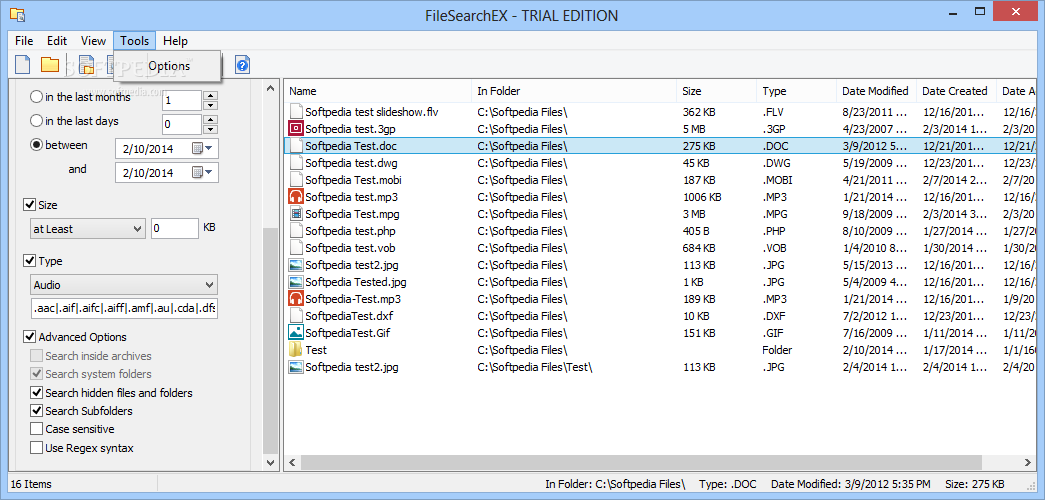Screen dimensions: 1045x500
Task: Click the yellow Open Folder toolbar icon
Action: [x=50, y=65]
